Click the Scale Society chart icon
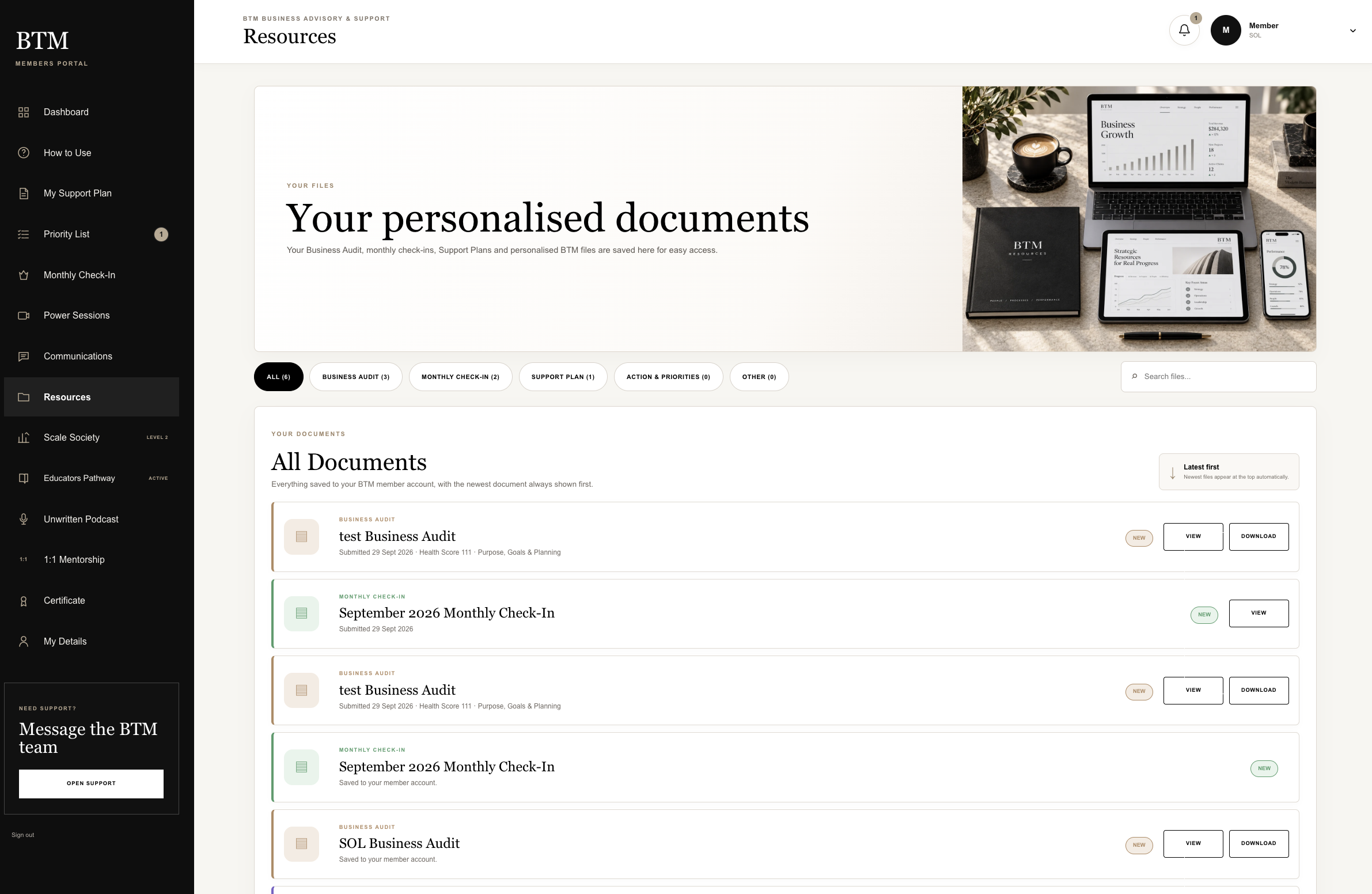Screen dimensions: 1372x894 [24, 437]
